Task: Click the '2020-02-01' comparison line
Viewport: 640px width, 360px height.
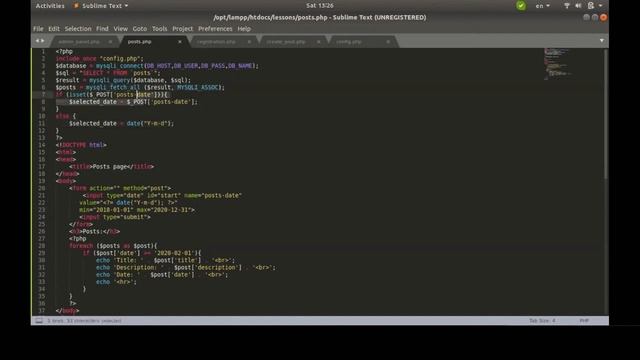Action: 142,253
